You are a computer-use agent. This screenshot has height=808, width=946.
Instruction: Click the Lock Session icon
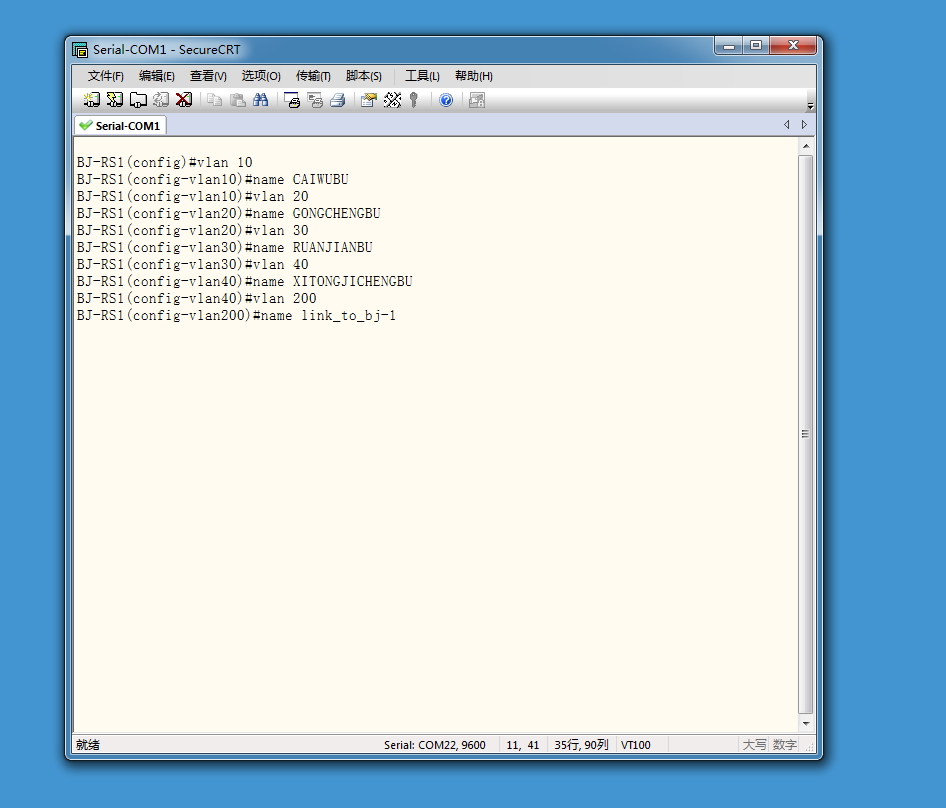477,100
